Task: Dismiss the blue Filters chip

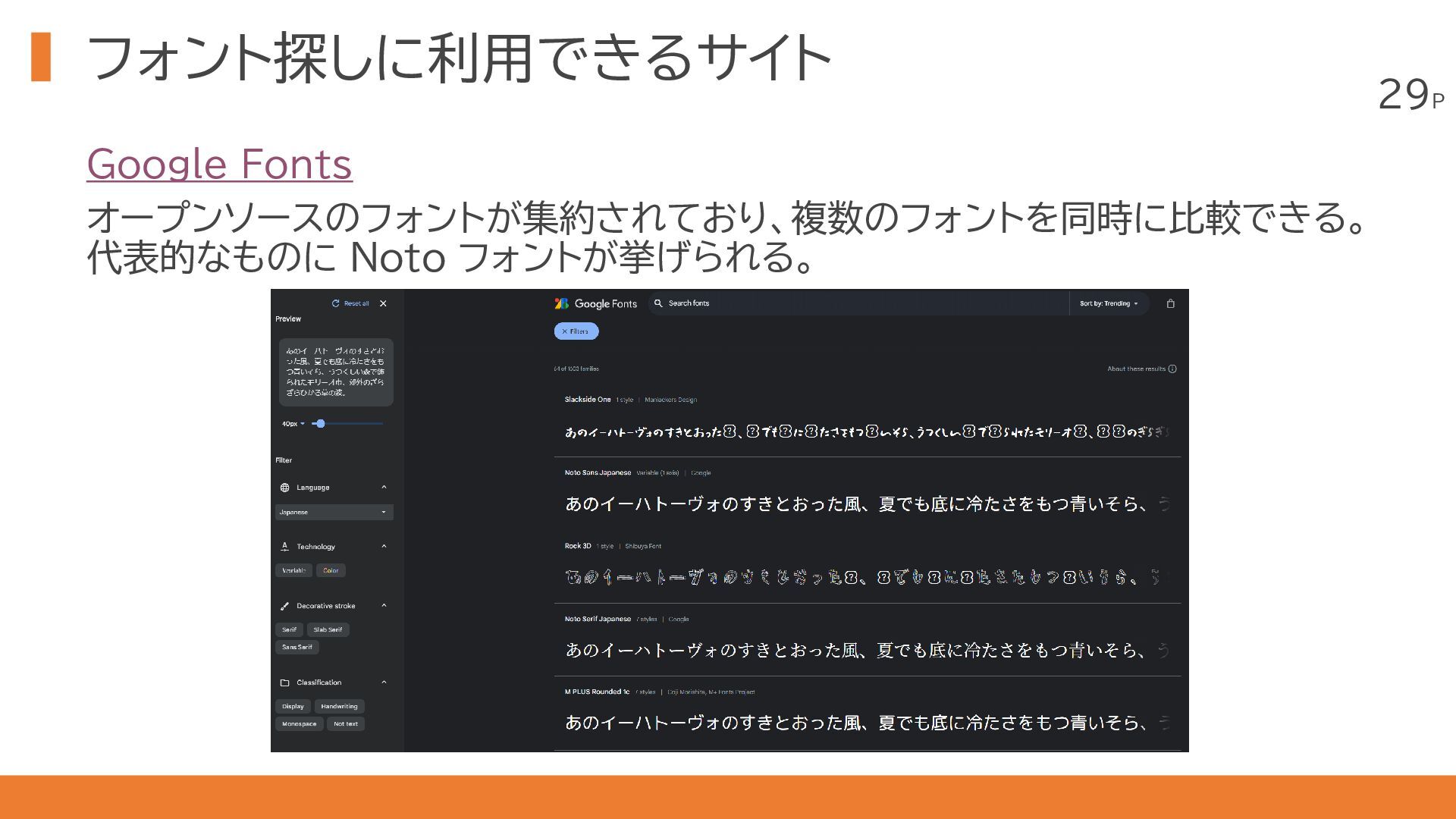Action: click(576, 331)
